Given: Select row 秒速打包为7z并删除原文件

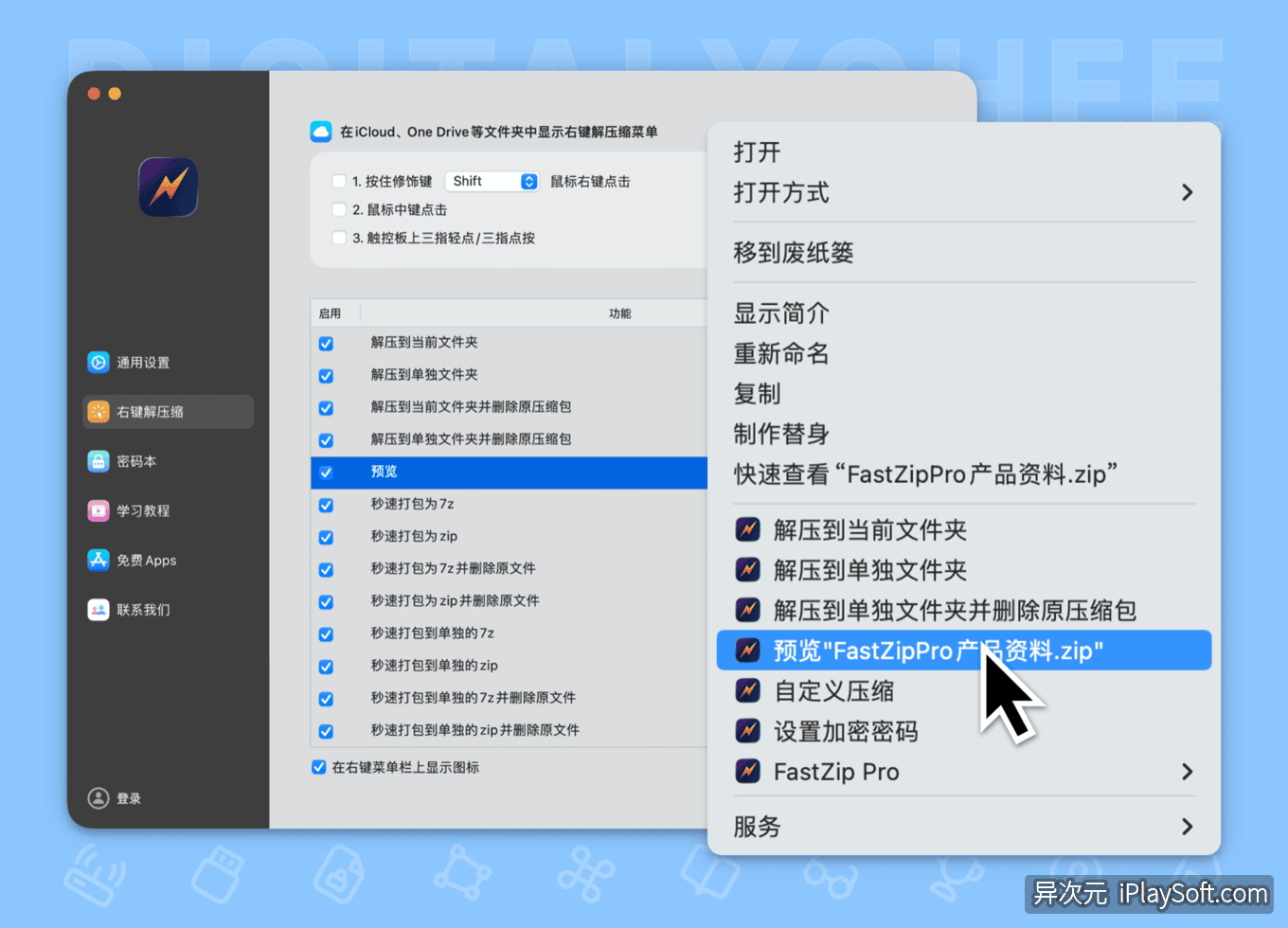Looking at the screenshot, I should click(509, 568).
